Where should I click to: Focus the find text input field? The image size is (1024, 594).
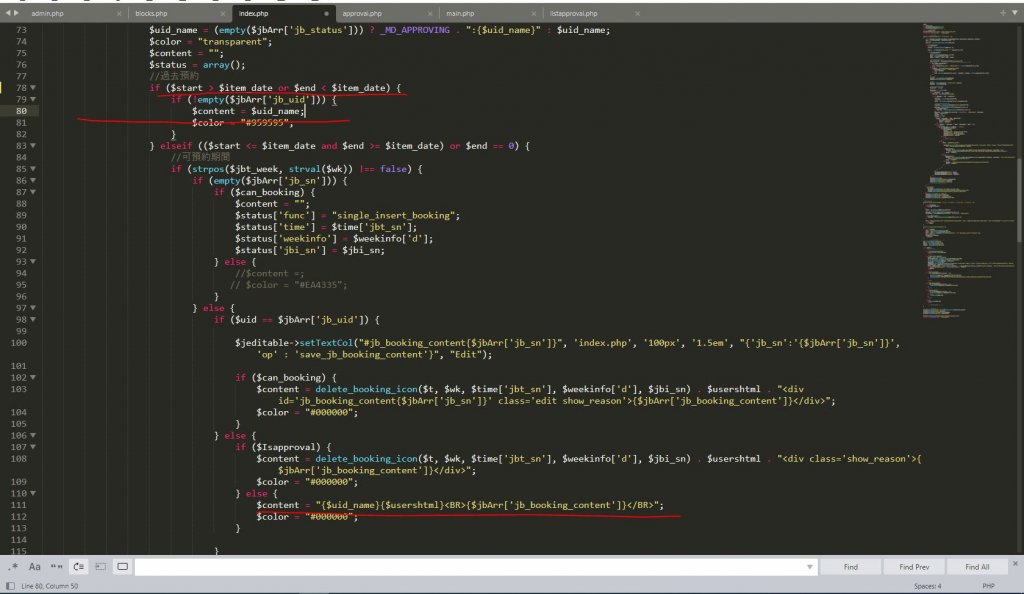point(475,567)
